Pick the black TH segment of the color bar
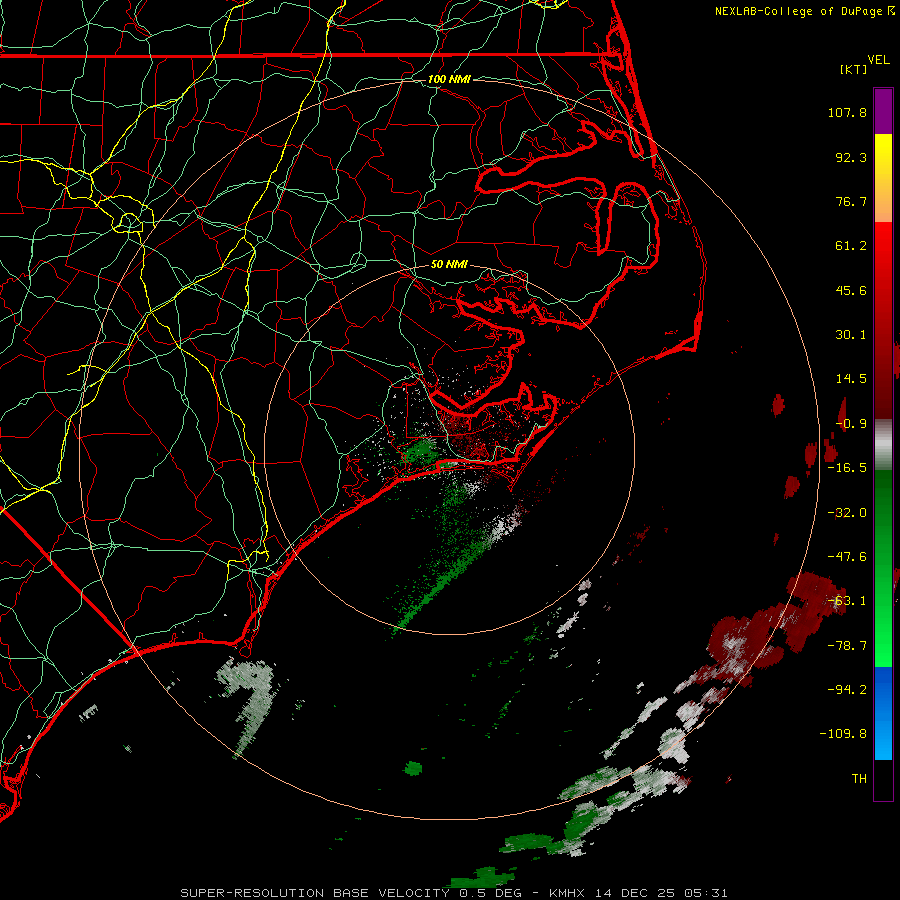Screen dimensions: 900x900 click(883, 780)
